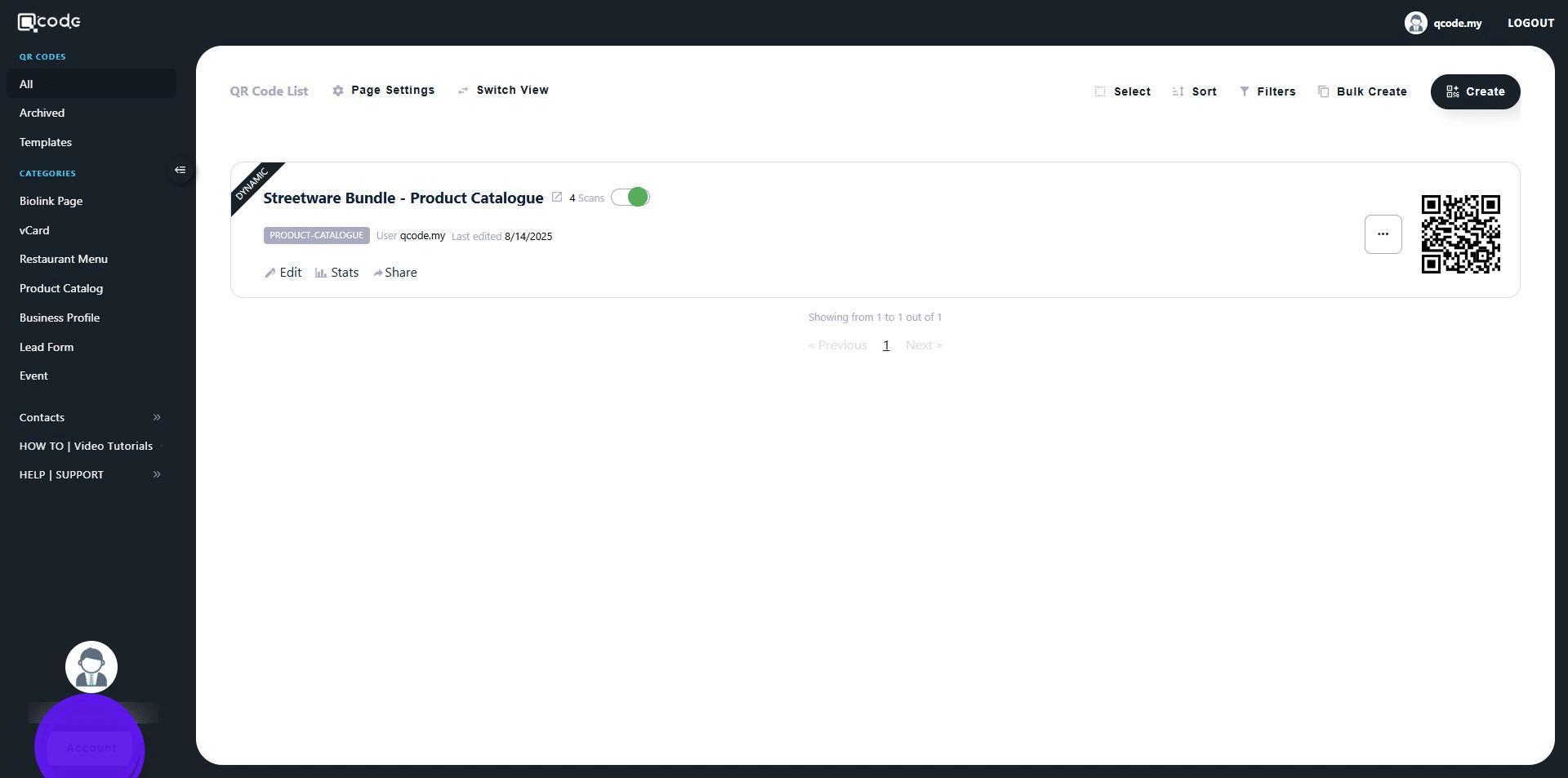Click the Account button
This screenshot has width=1568, height=778.
pos(91,748)
